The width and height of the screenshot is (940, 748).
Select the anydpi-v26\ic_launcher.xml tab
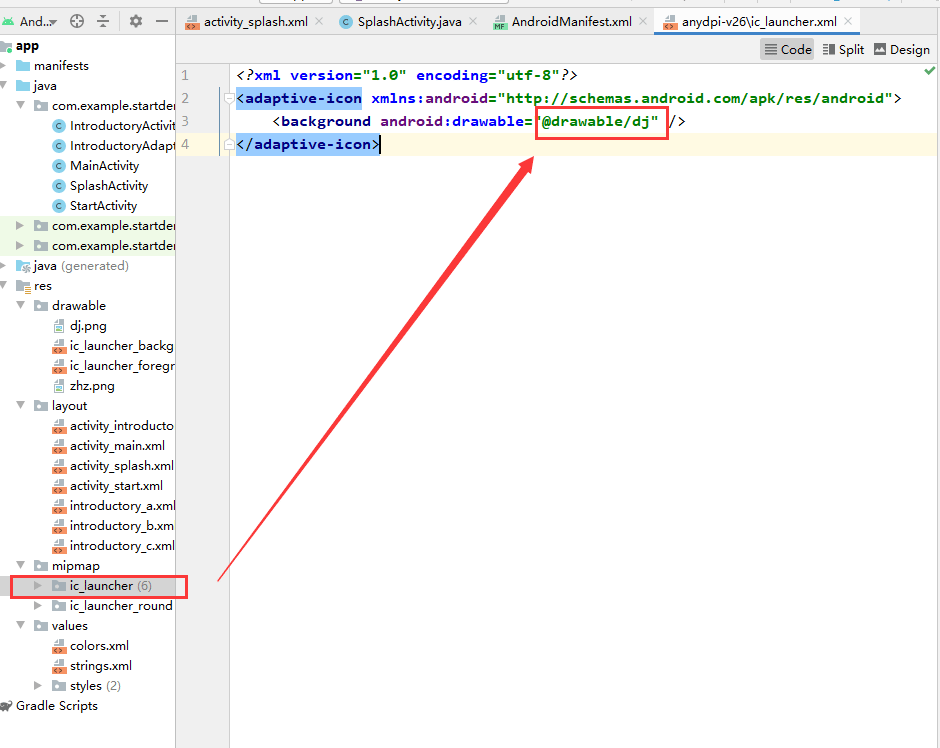coord(759,22)
